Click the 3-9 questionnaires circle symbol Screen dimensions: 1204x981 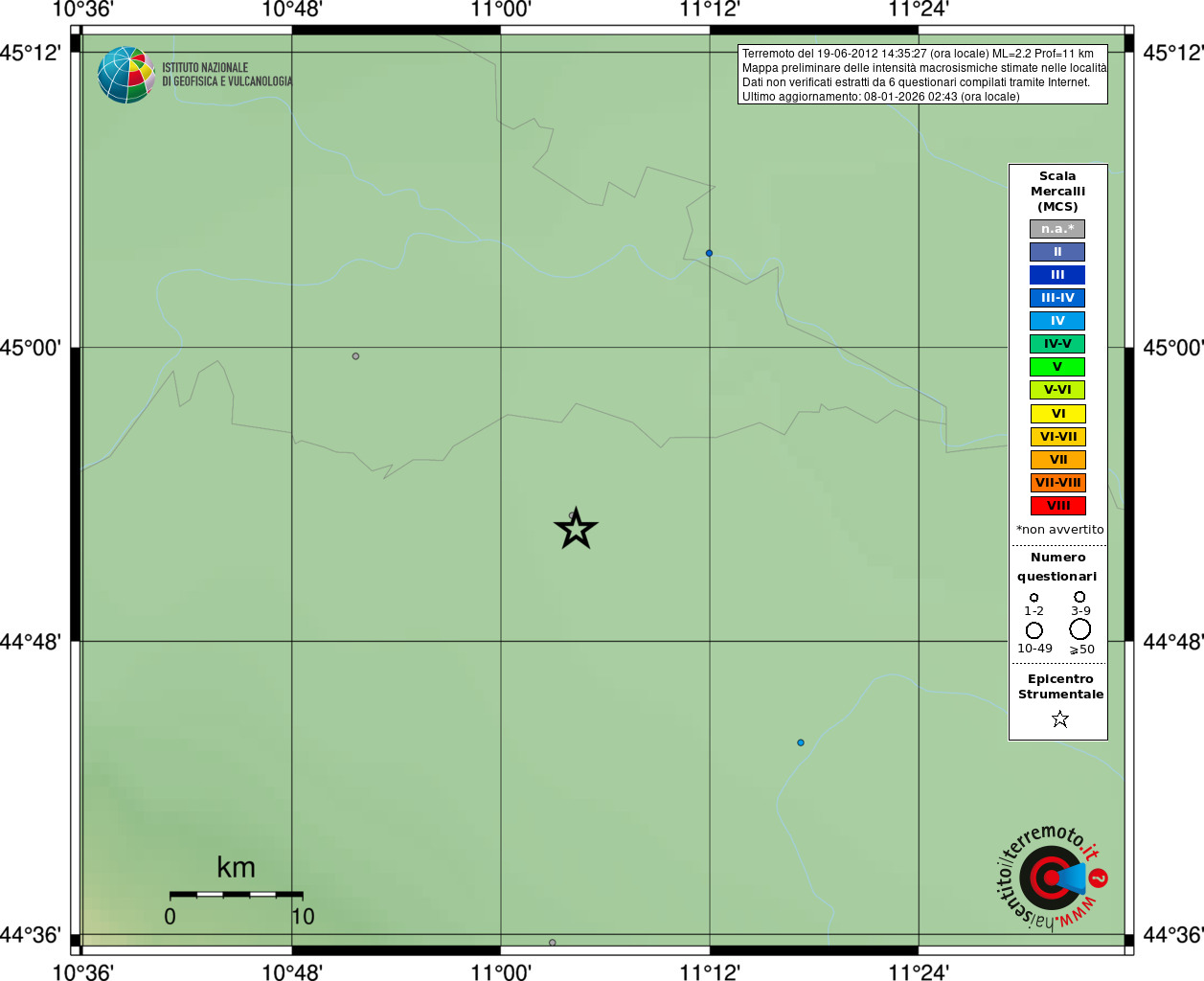[x=1079, y=597]
